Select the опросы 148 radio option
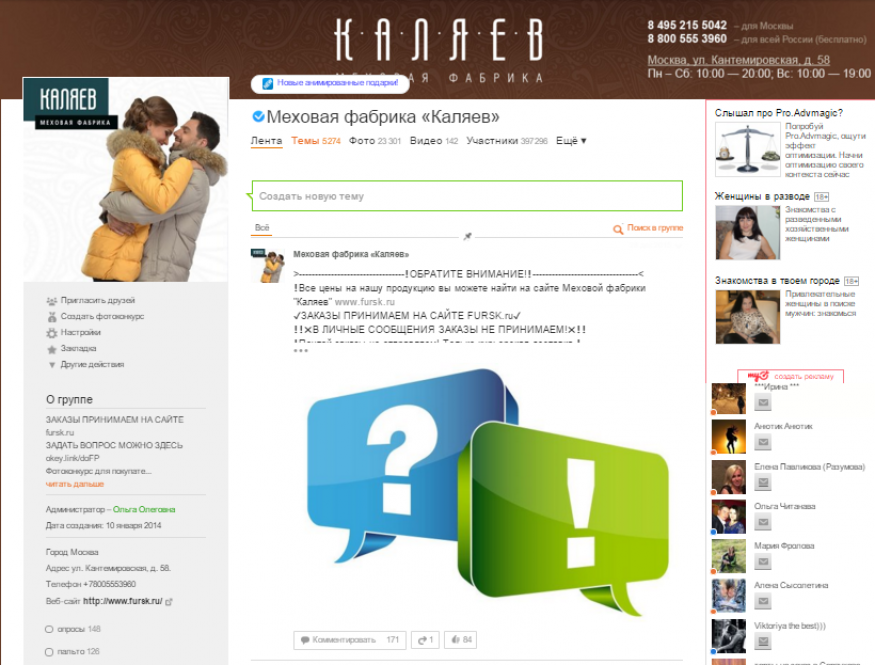Viewport: 875px width, 665px height. tap(49, 629)
